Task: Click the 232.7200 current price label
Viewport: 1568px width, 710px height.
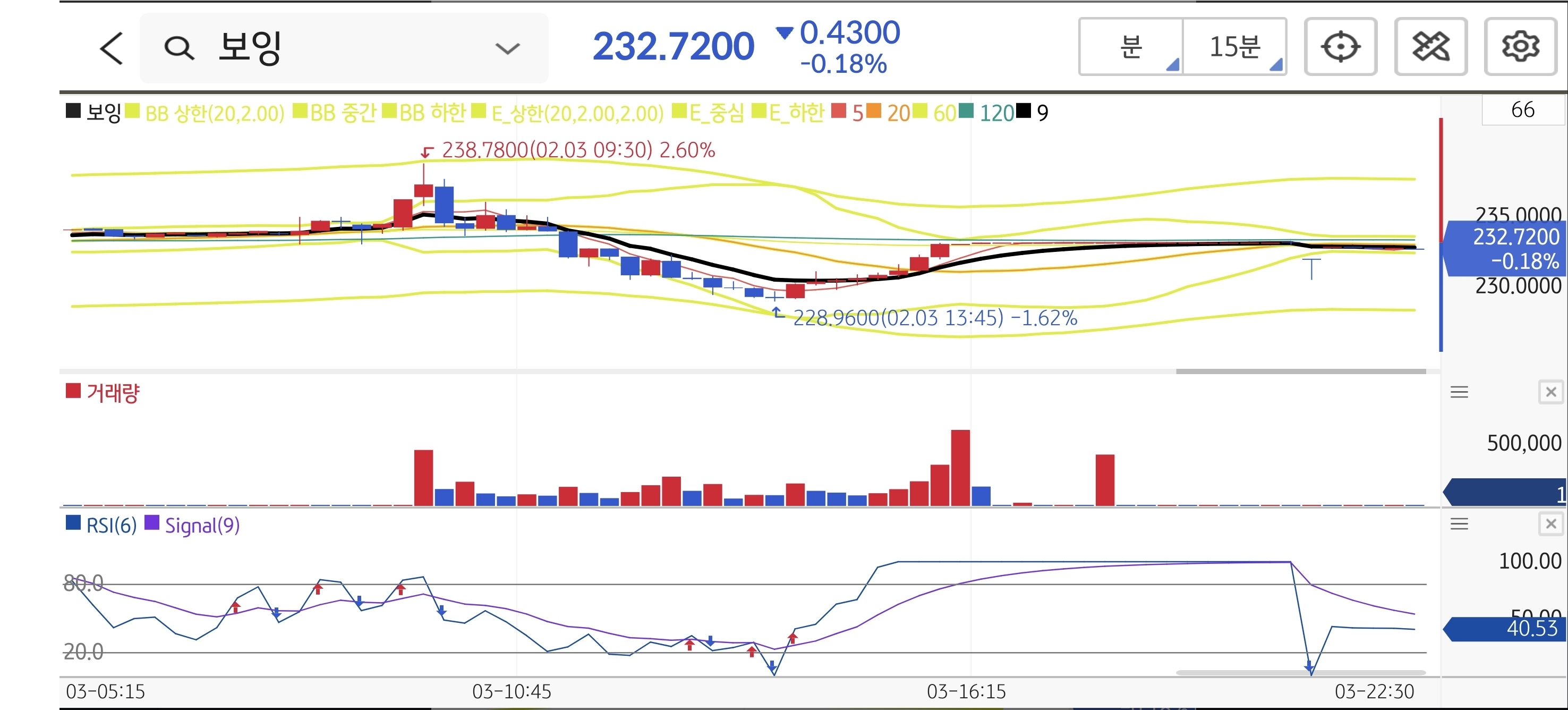Action: pyautogui.click(x=673, y=47)
